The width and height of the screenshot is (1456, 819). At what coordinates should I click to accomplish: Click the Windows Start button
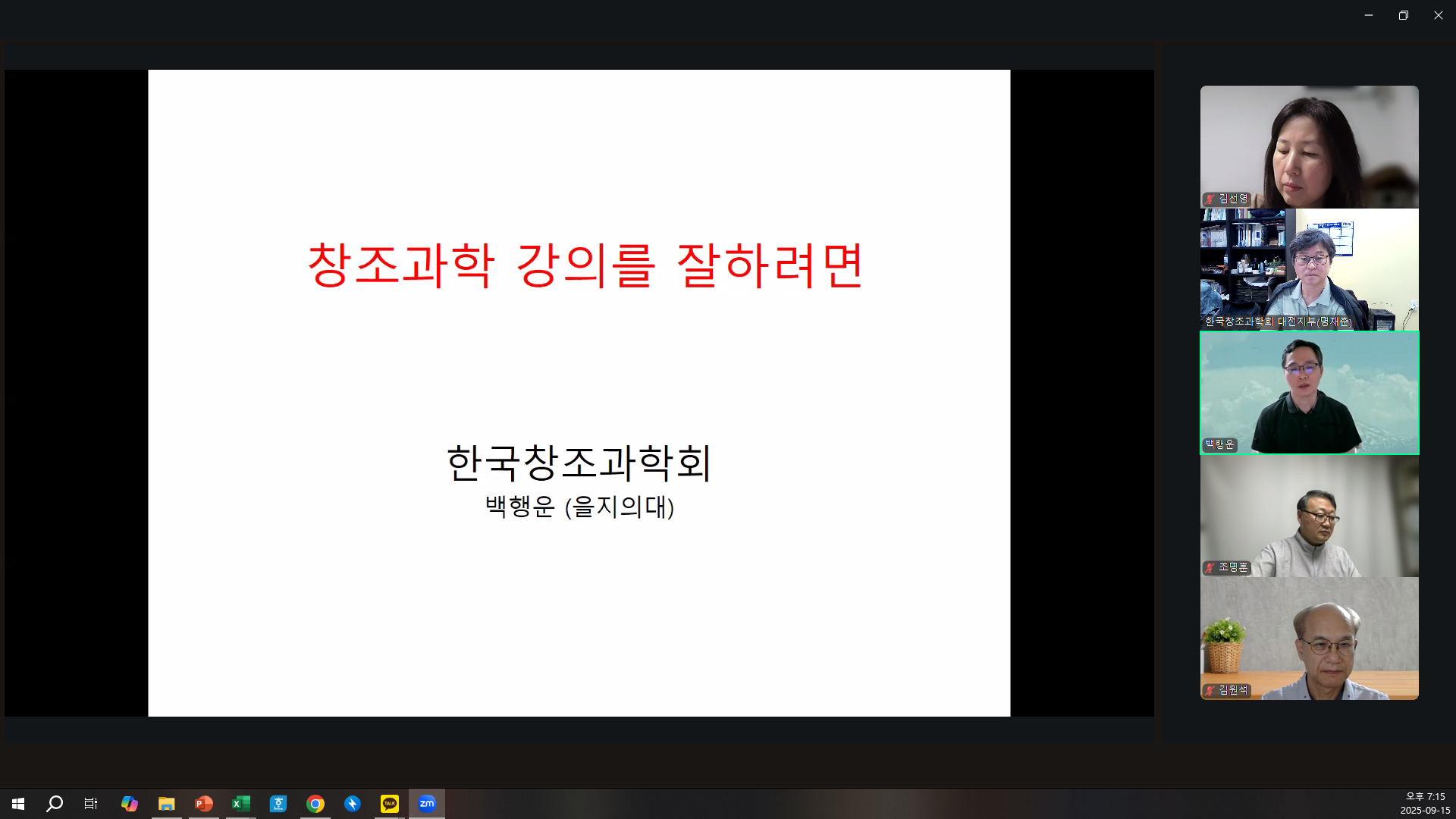pos(17,803)
